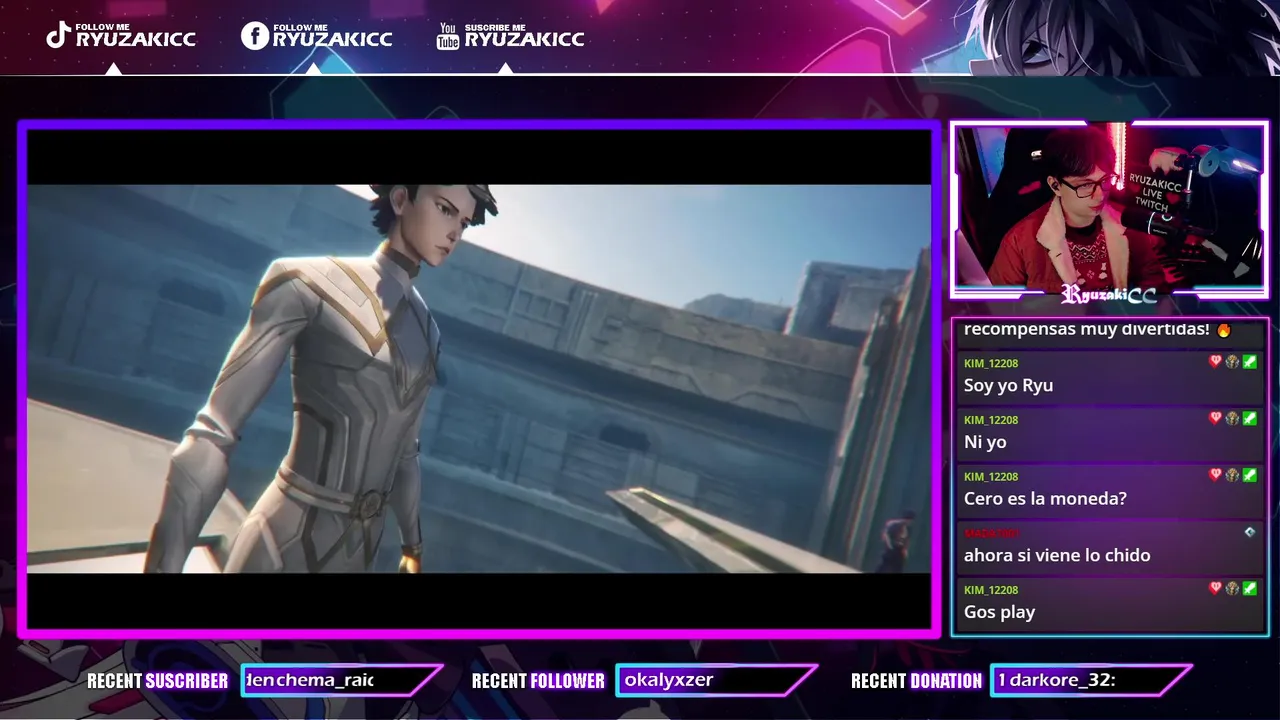Select the chat message "Ni yo"
The height and width of the screenshot is (720, 1280).
point(985,442)
